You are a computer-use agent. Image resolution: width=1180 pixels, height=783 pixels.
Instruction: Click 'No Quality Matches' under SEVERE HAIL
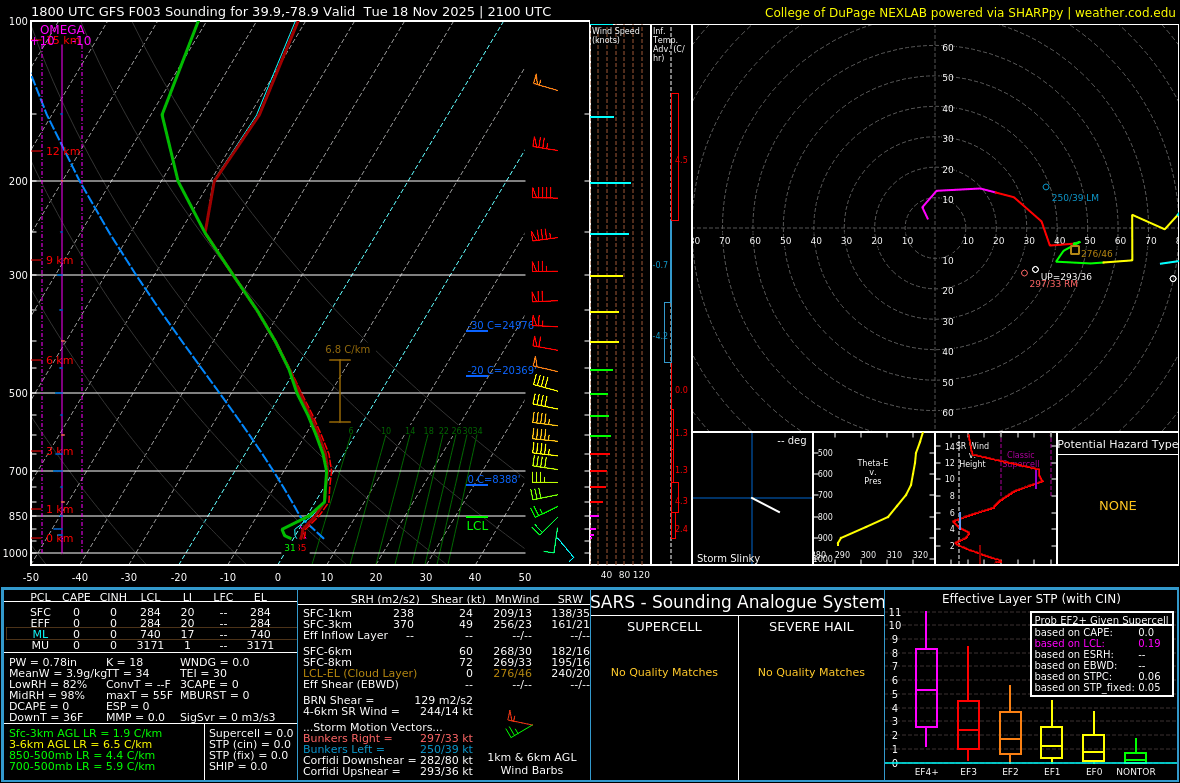pyautogui.click(x=811, y=672)
